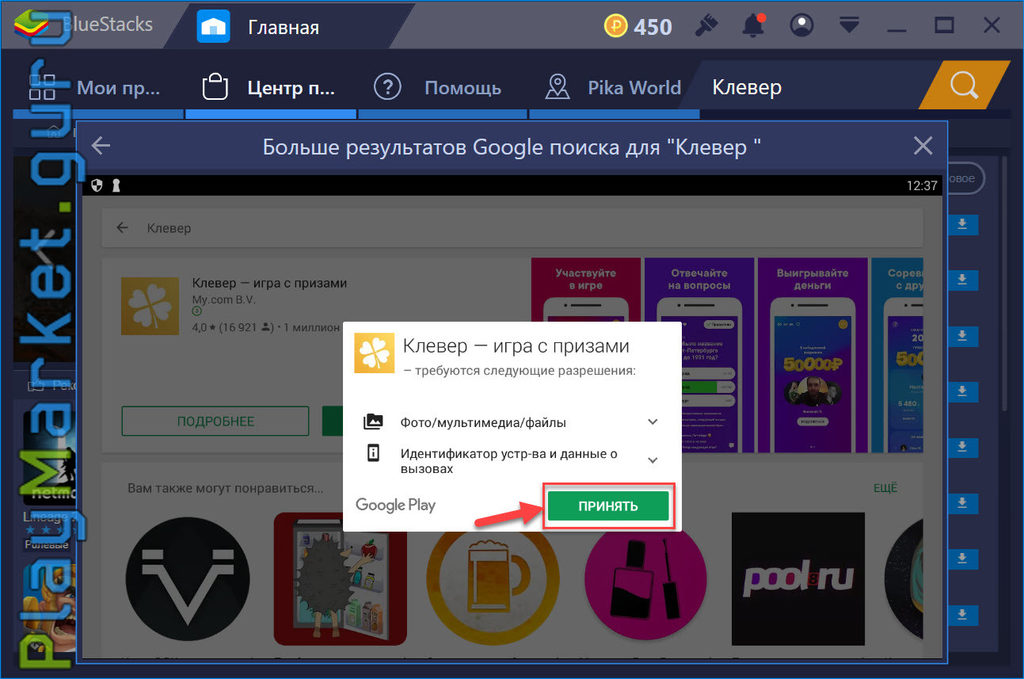This screenshot has width=1024, height=679.
Task: Open the pin tool icon in title bar
Action: point(706,26)
